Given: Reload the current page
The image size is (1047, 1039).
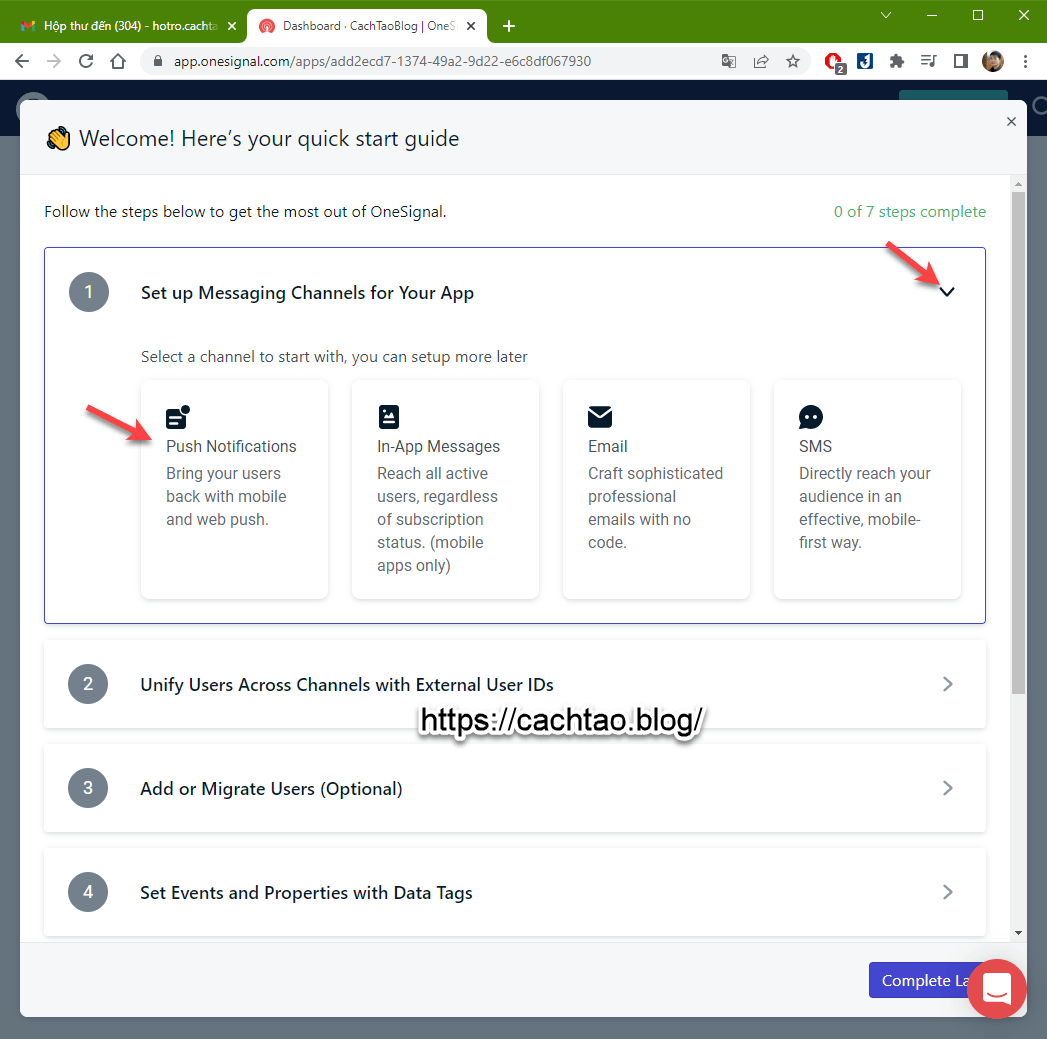Looking at the screenshot, I should [x=86, y=61].
